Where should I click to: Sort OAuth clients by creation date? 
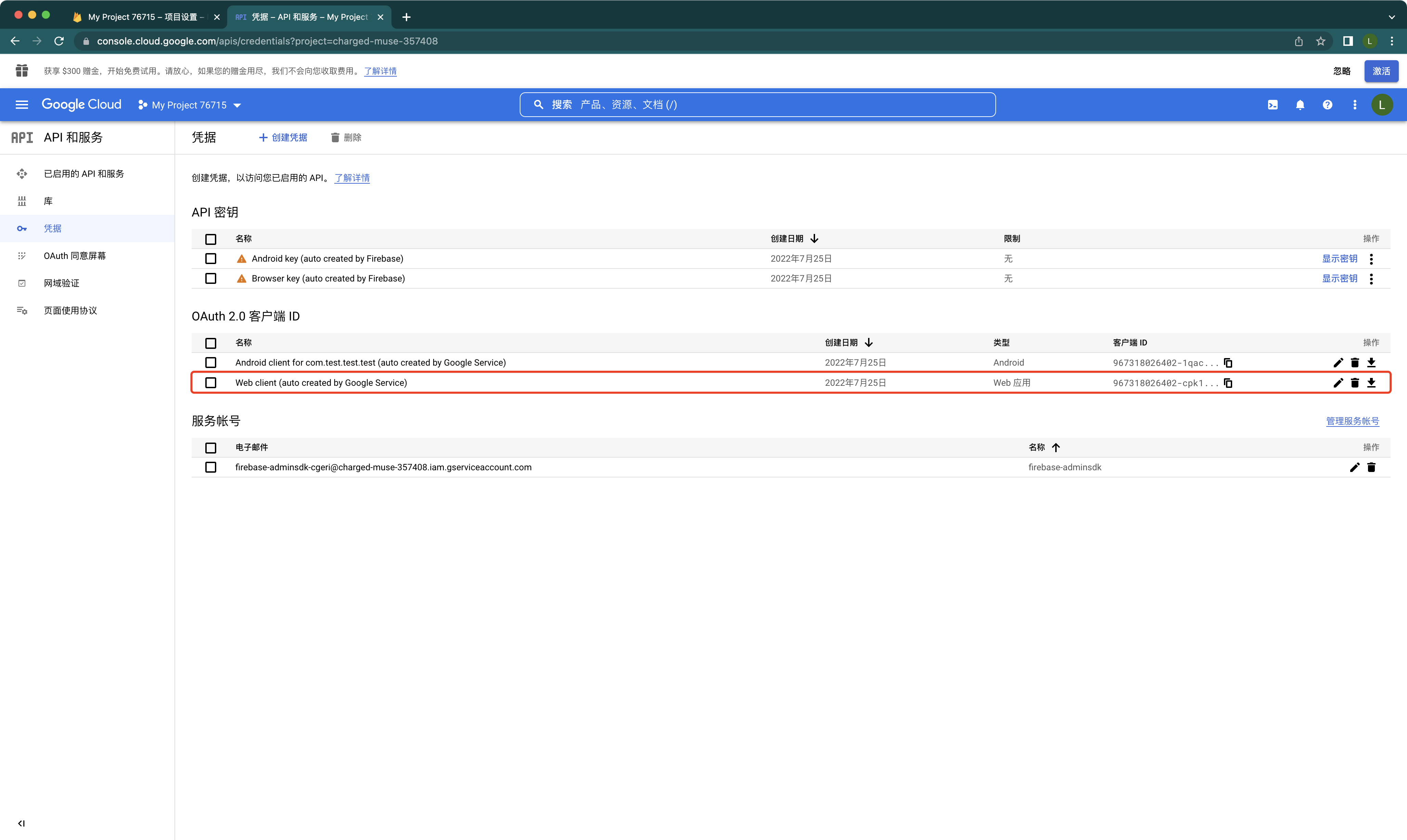849,343
